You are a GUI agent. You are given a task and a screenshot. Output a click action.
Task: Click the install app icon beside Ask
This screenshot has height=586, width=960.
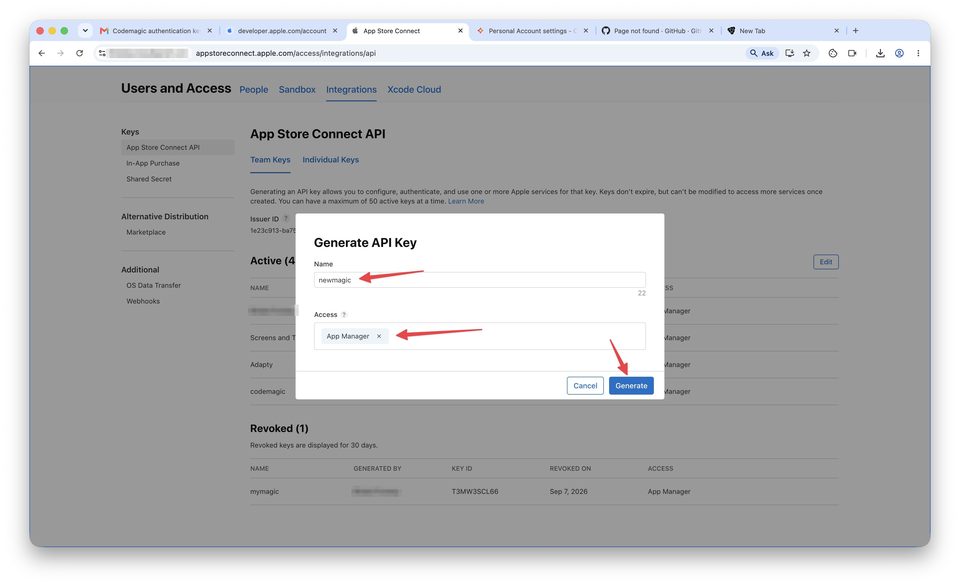click(790, 53)
